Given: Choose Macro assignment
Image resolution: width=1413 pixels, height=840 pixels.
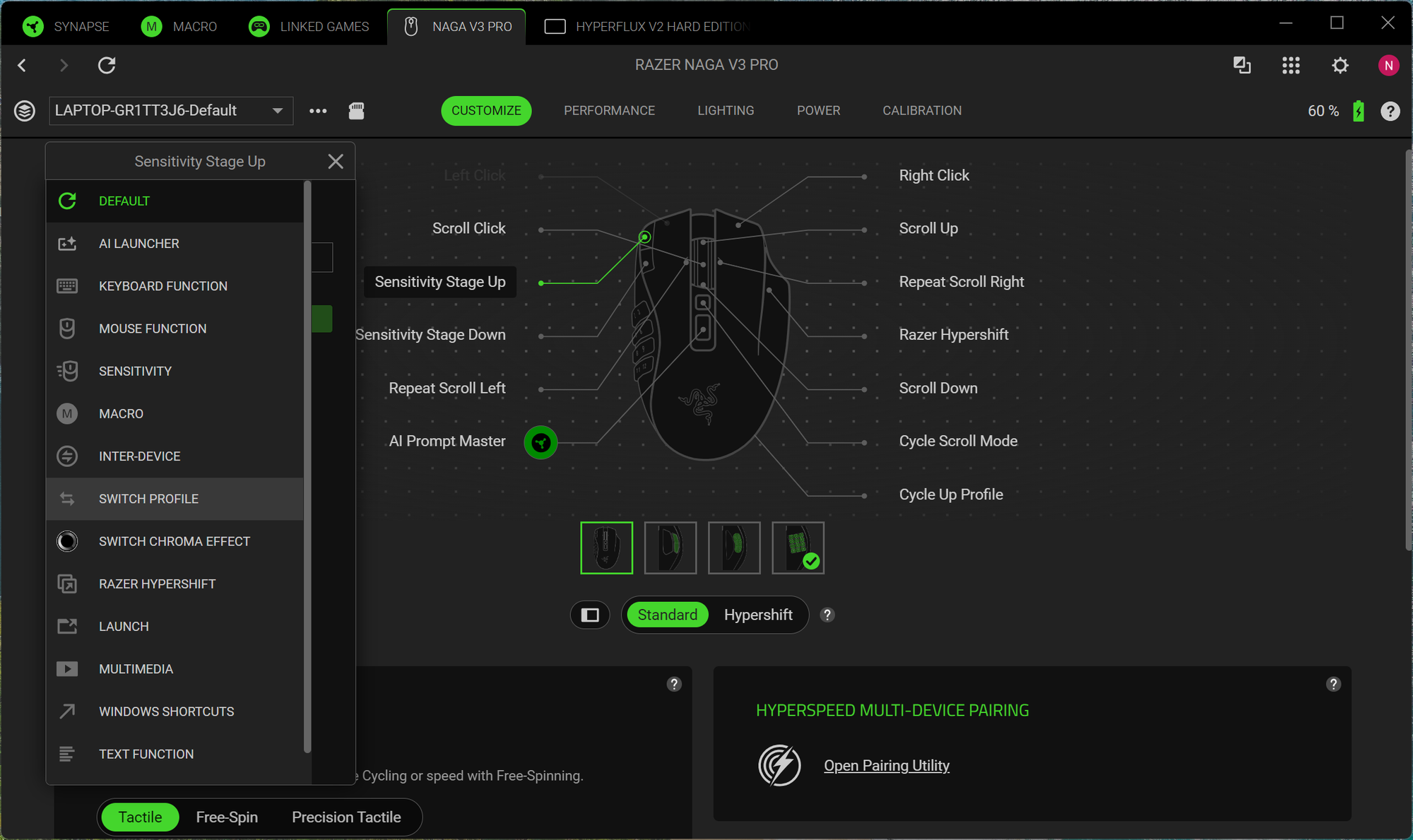Looking at the screenshot, I should pyautogui.click(x=175, y=414).
